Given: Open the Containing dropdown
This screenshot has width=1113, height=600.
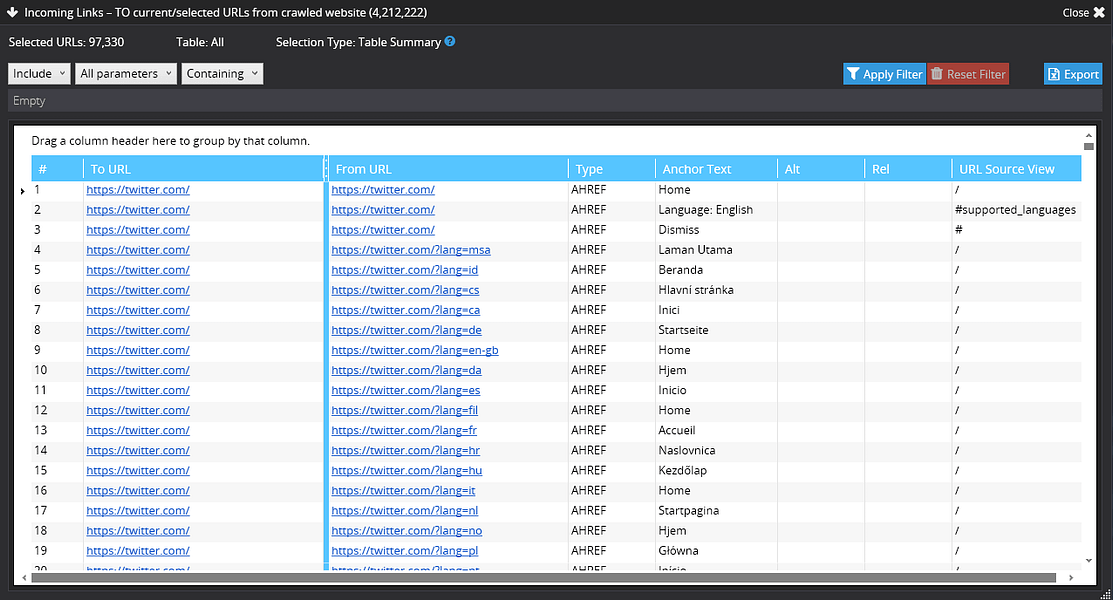Looking at the screenshot, I should 222,74.
